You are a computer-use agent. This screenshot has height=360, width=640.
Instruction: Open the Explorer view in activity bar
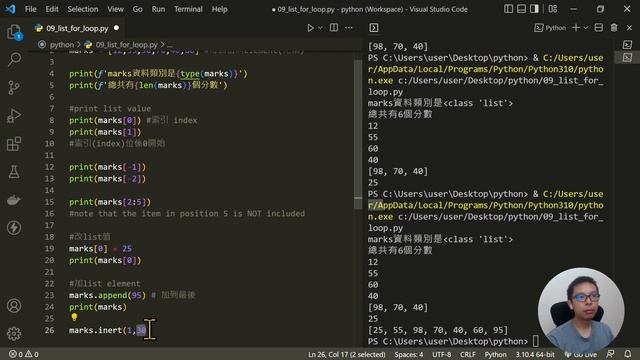coord(14,32)
